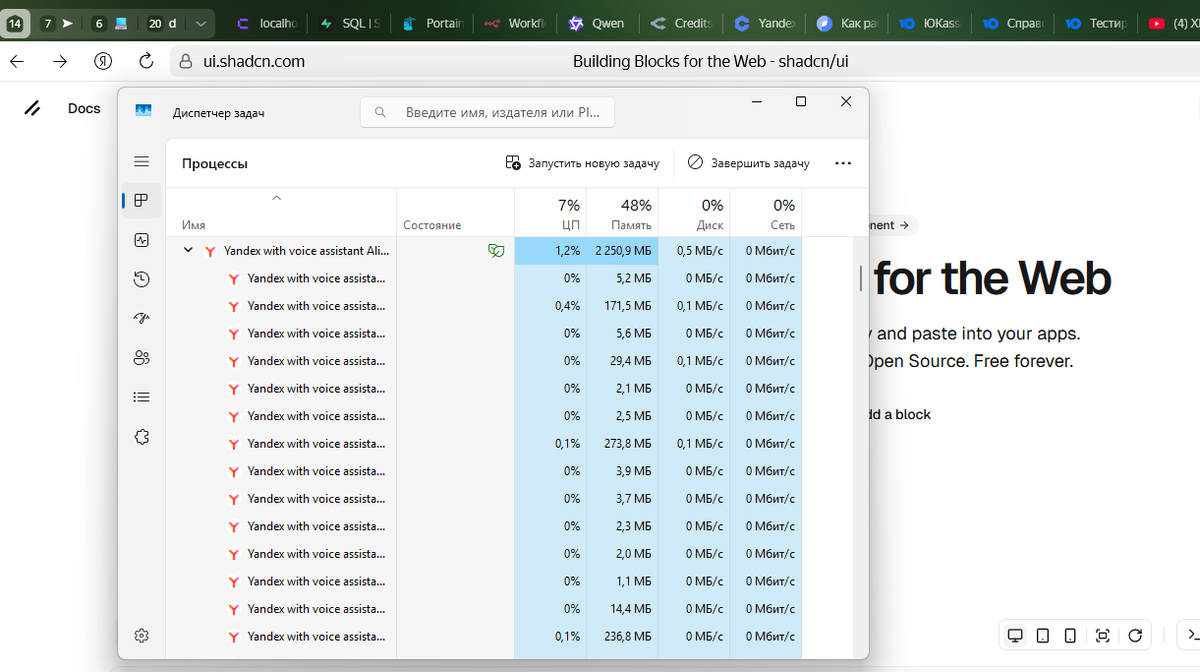Open Startup apps page in sidebar
The width and height of the screenshot is (1200, 672).
[x=141, y=318]
